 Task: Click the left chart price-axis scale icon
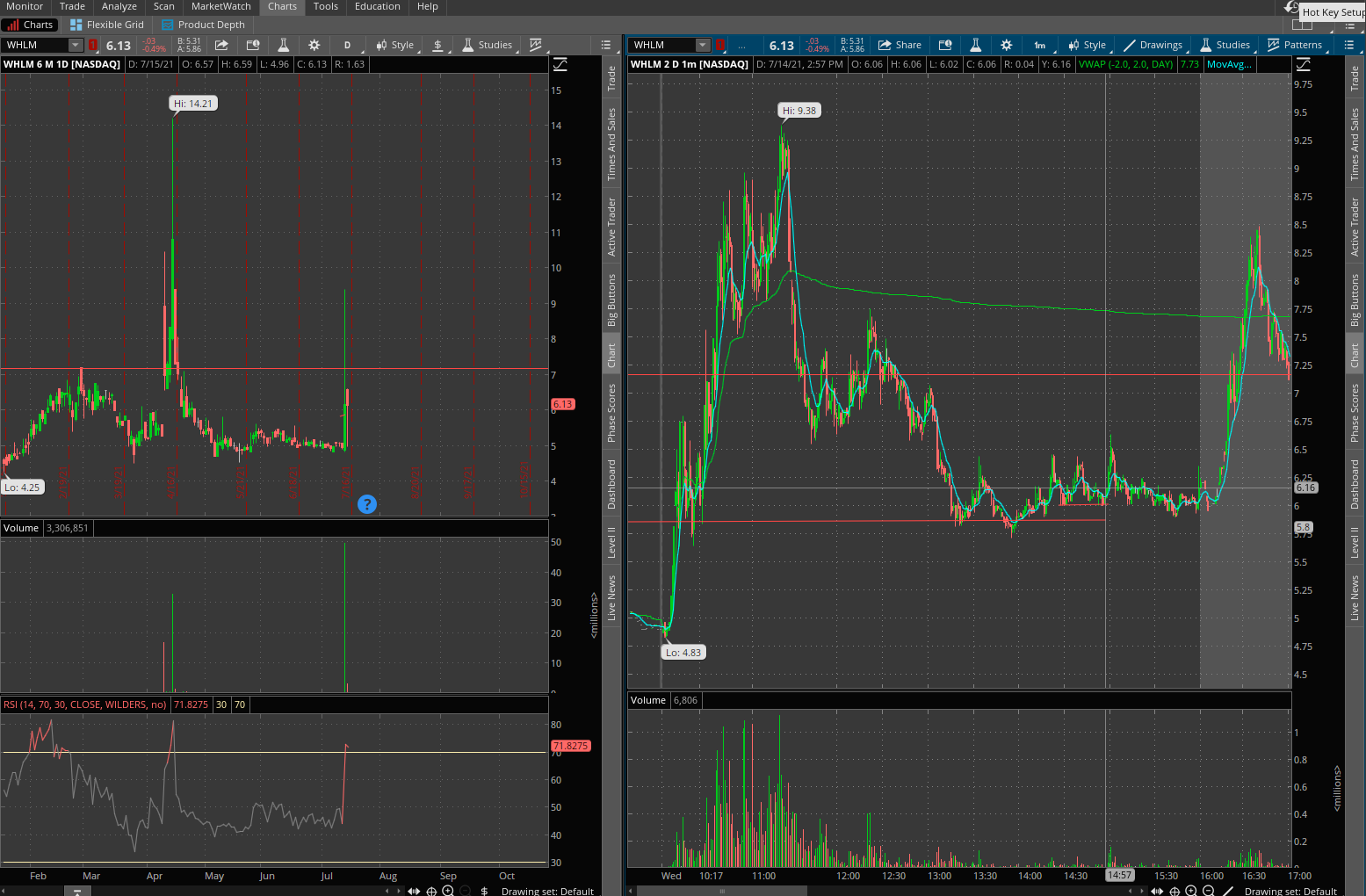560,64
